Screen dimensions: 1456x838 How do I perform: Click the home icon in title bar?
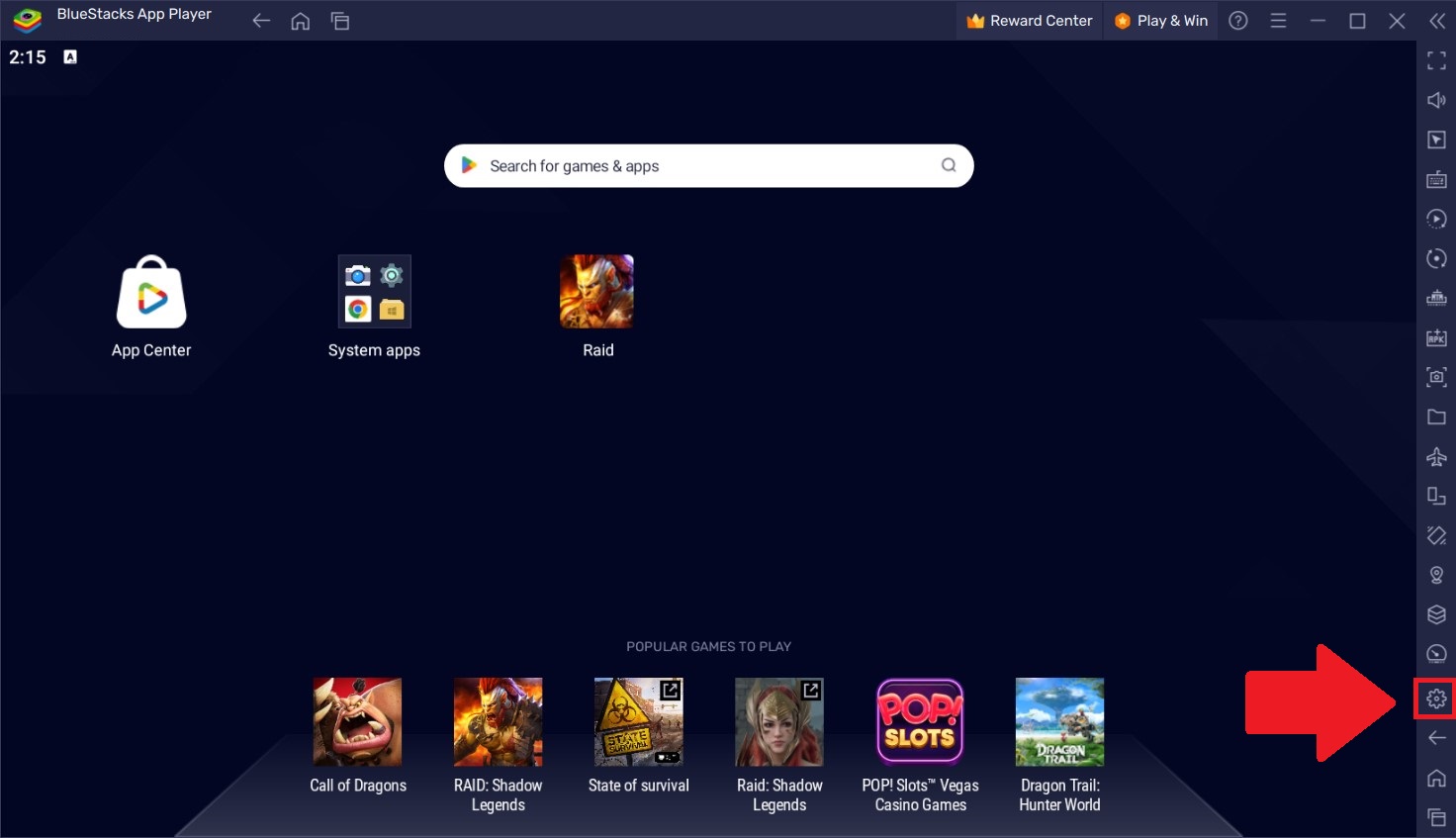tap(301, 21)
